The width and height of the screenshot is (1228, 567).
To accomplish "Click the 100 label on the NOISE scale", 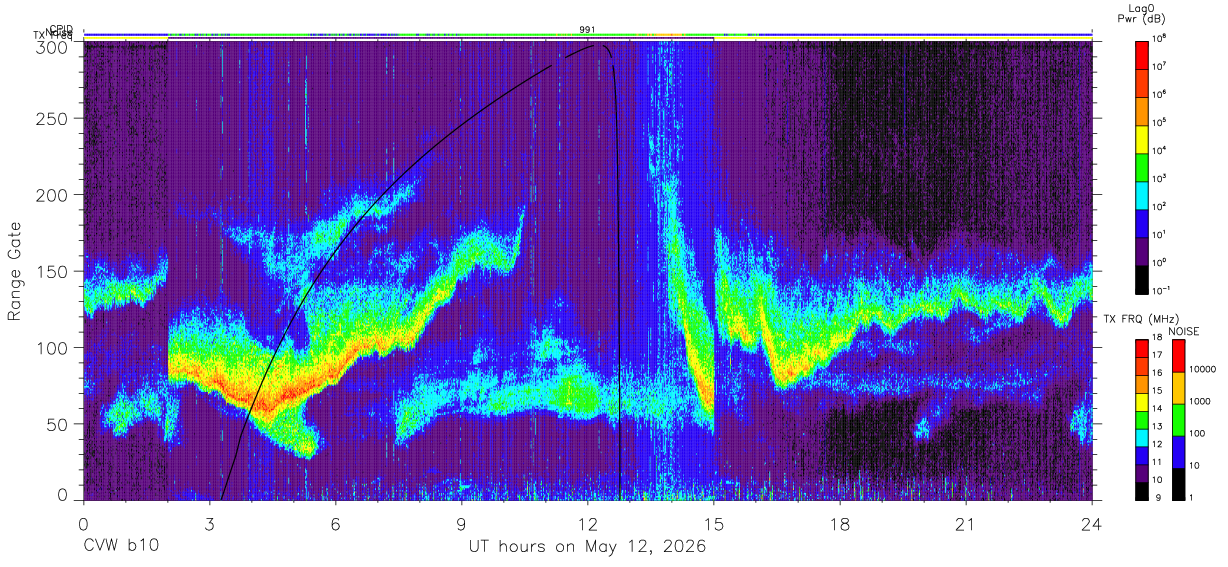I will click(x=1197, y=433).
